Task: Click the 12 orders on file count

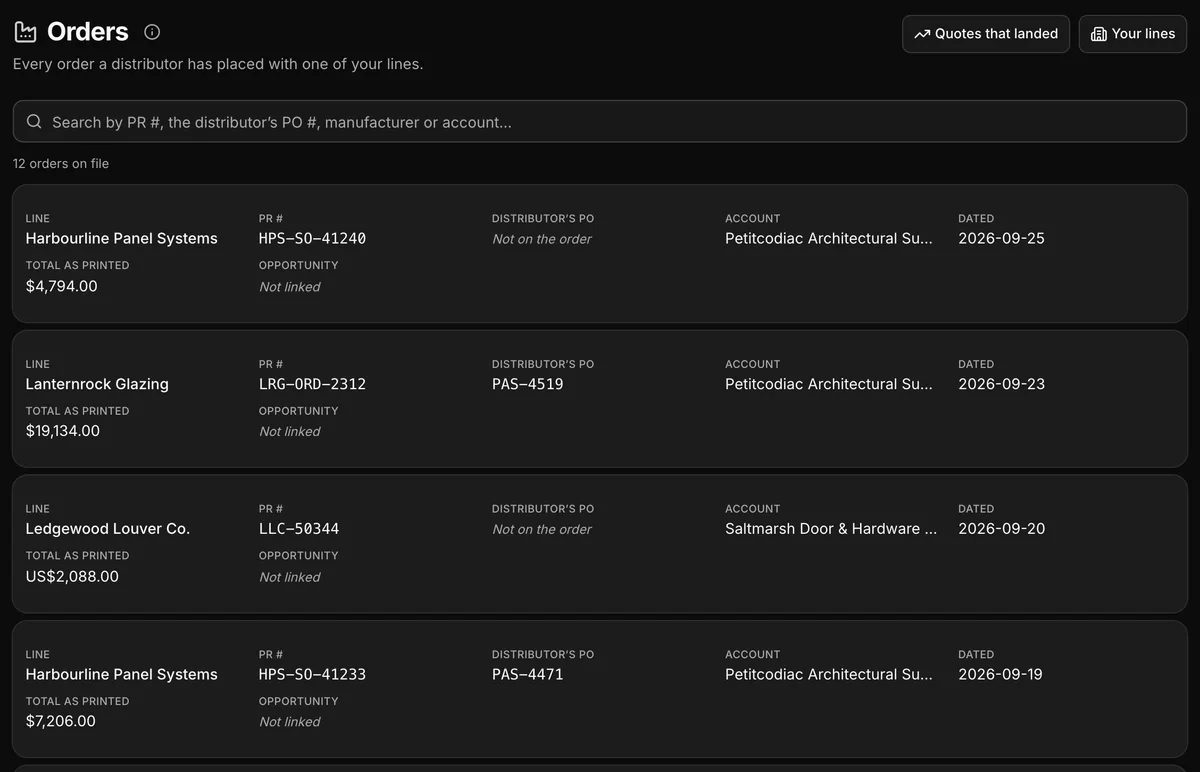Action: point(61,163)
